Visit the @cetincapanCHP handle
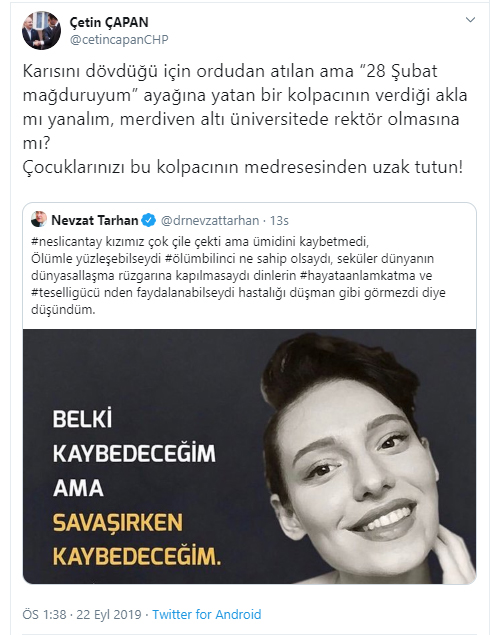The image size is (490, 635). coord(119,40)
